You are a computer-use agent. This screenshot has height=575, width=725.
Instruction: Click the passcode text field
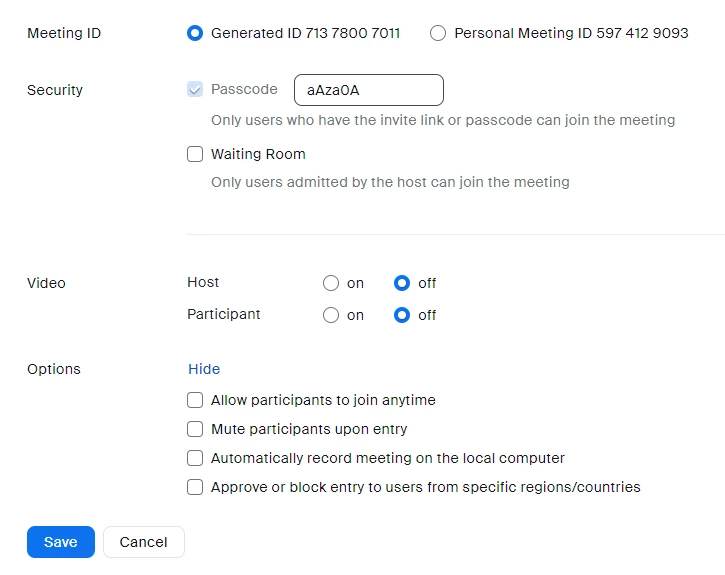(368, 90)
